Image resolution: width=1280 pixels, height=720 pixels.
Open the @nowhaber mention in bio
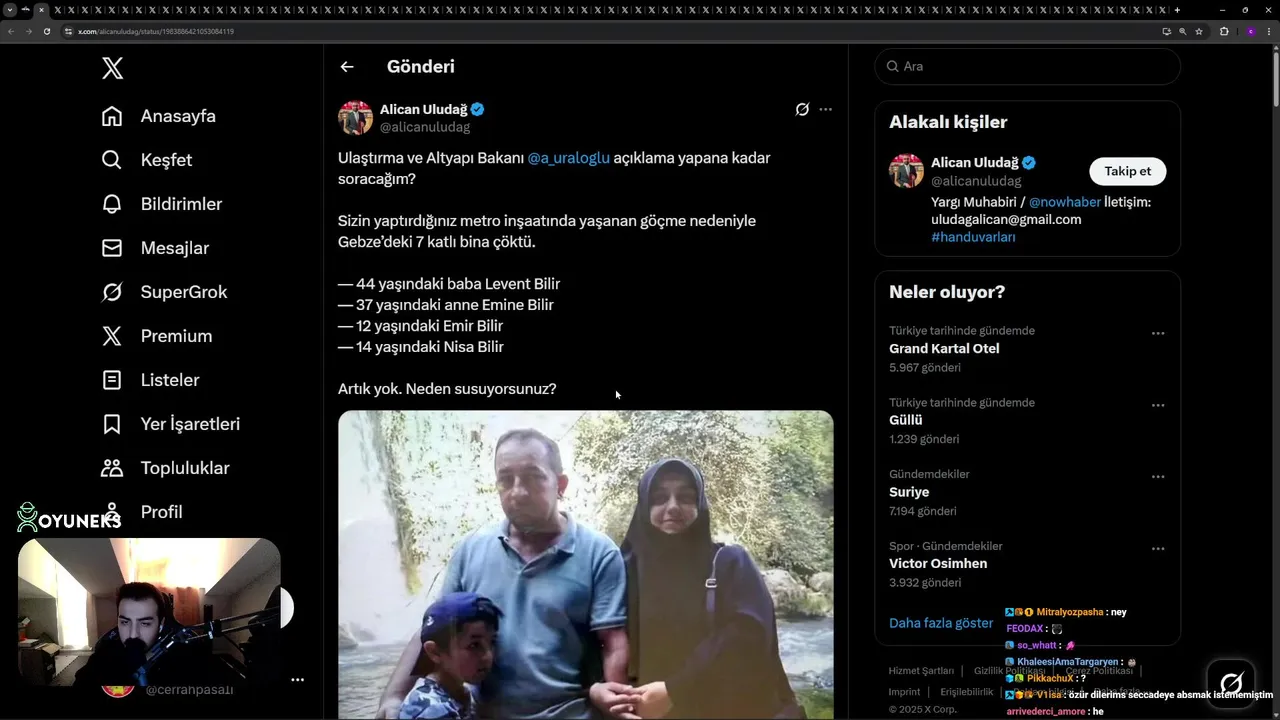(x=1064, y=202)
